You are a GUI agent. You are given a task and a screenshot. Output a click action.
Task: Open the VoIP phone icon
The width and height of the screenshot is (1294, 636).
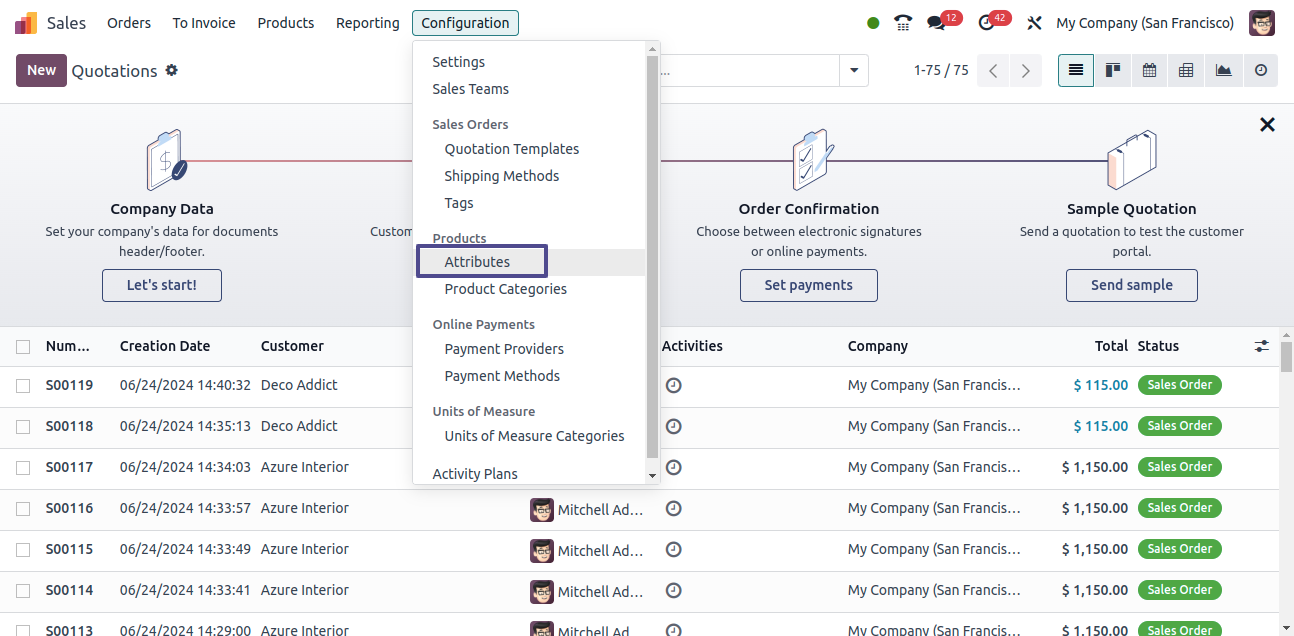(903, 23)
